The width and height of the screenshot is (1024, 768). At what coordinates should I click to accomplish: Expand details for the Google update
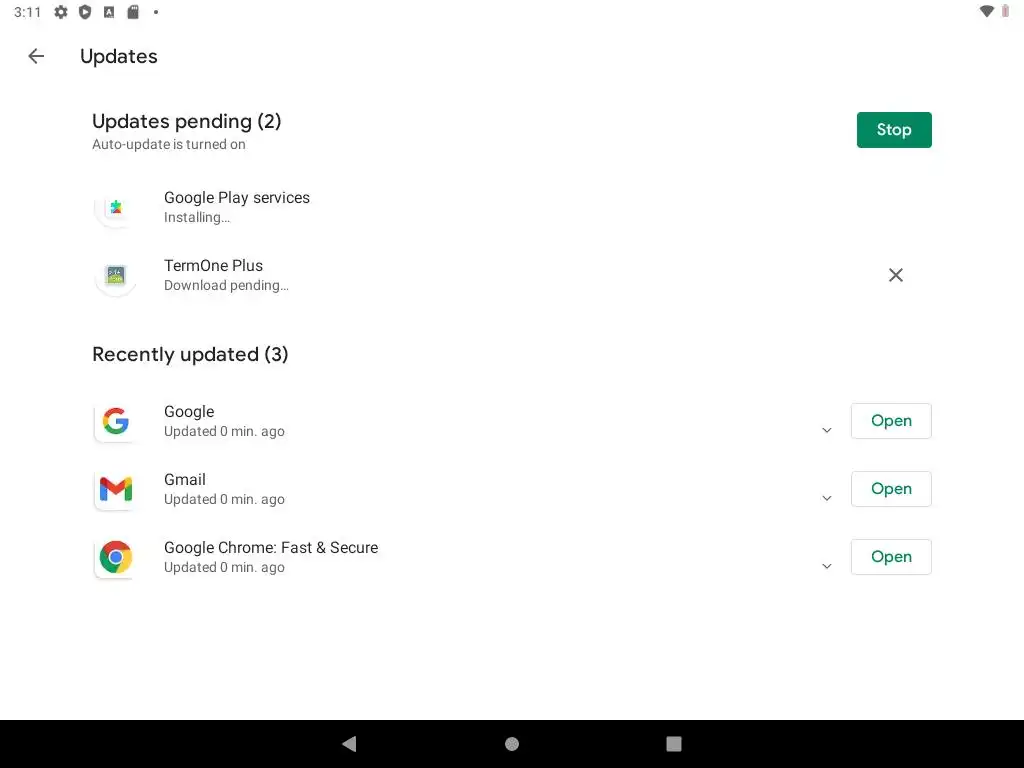826,430
